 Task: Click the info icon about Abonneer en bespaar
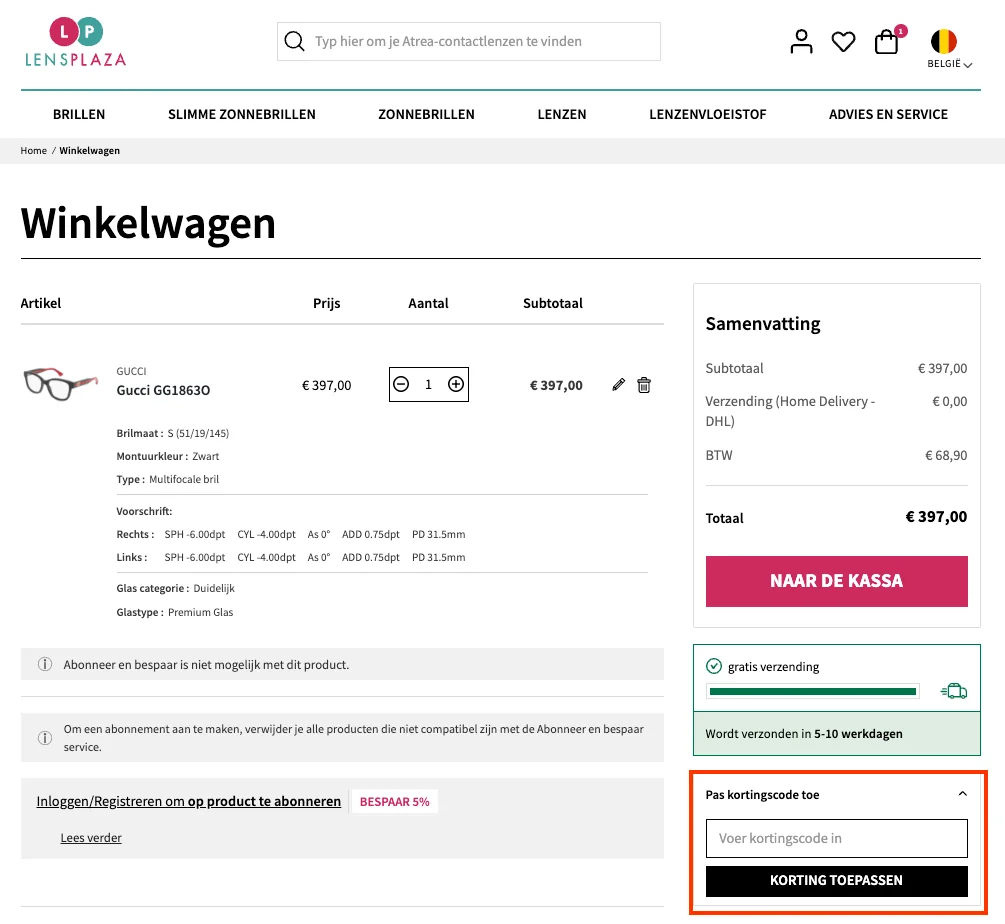pos(44,663)
